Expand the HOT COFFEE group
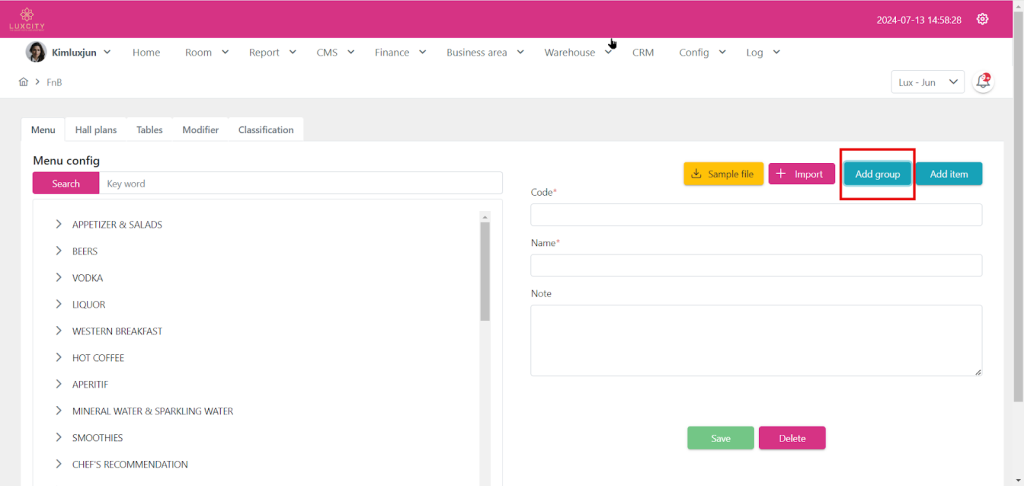This screenshot has height=486, width=1024. coord(59,358)
